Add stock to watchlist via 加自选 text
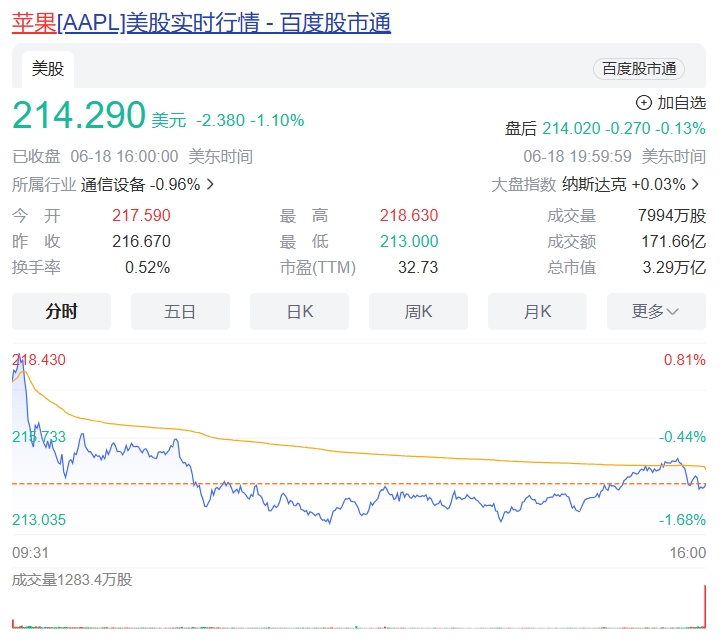 682,102
